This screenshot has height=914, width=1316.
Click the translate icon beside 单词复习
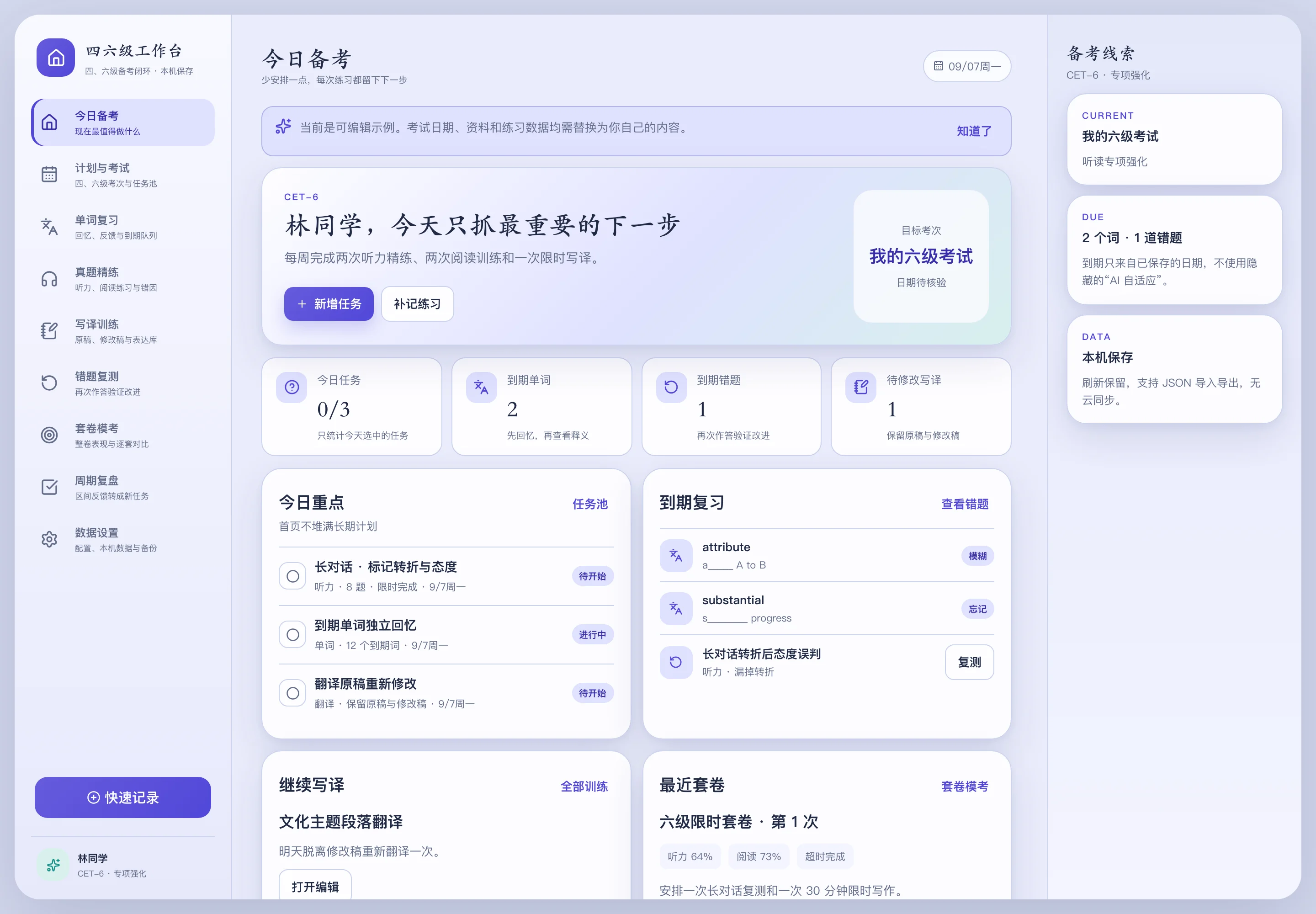click(50, 227)
